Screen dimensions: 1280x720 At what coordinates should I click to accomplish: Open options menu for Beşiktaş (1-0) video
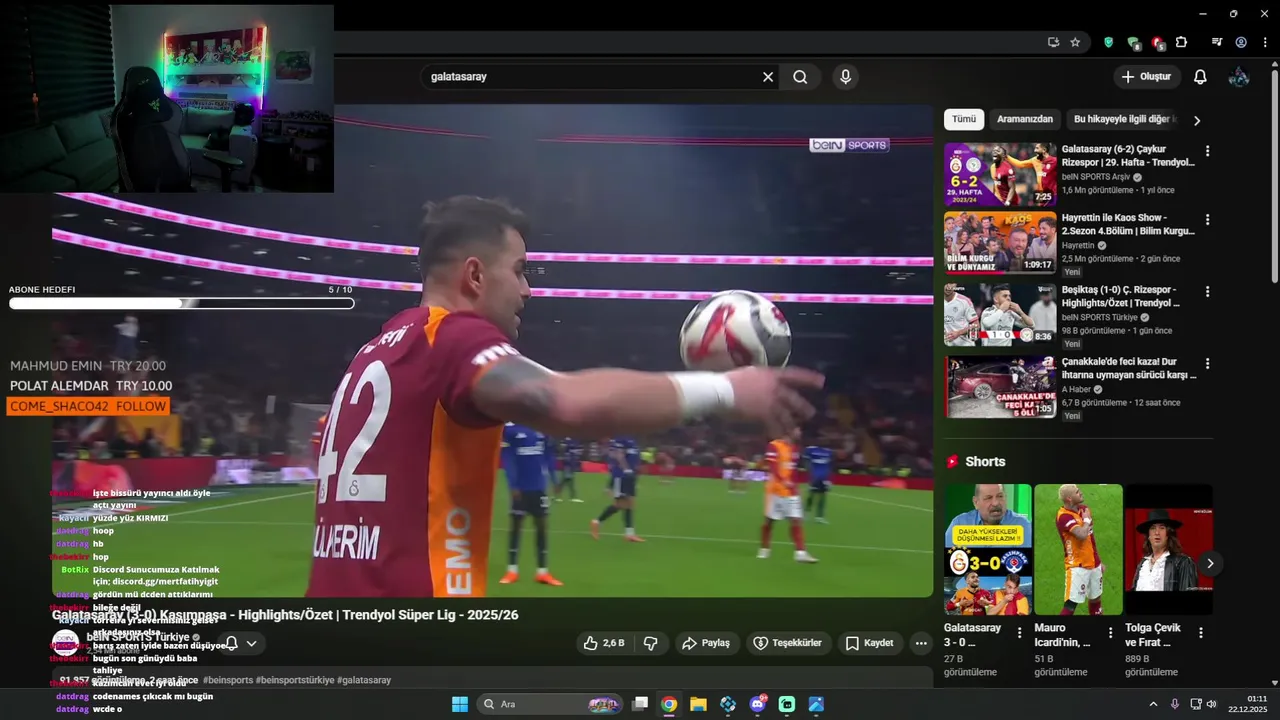tap(1207, 291)
